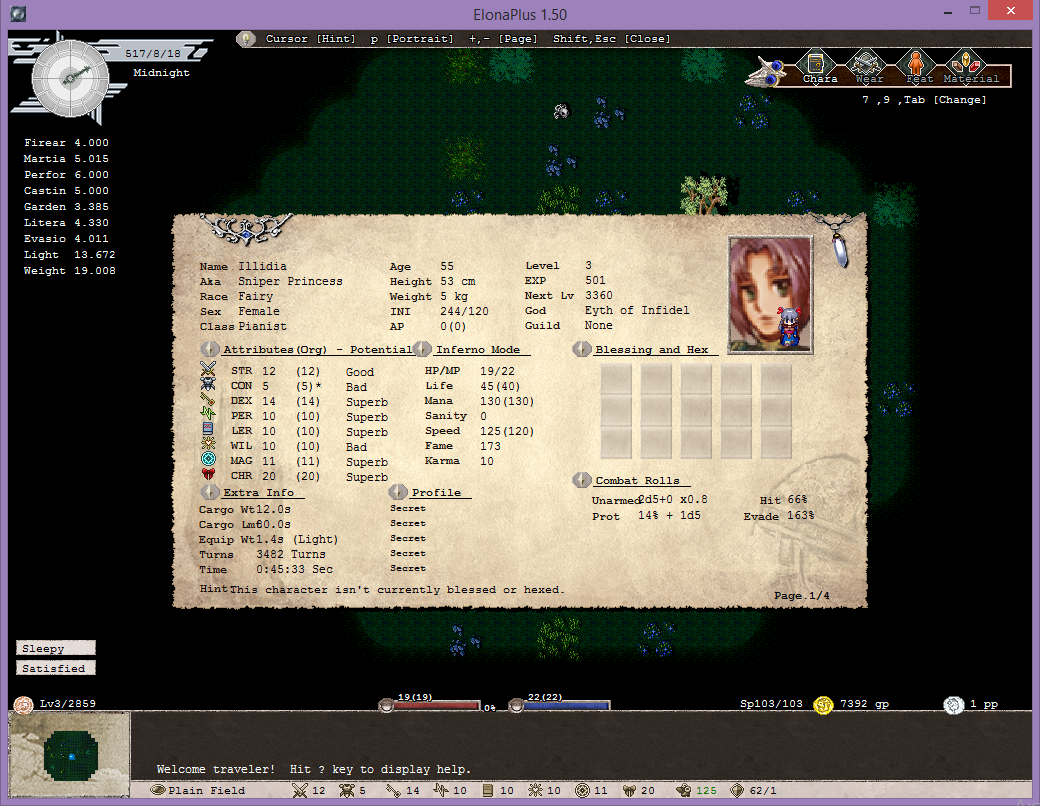The image size is (1040, 806).
Task: Click the Attributes section header bullet
Action: (210, 349)
